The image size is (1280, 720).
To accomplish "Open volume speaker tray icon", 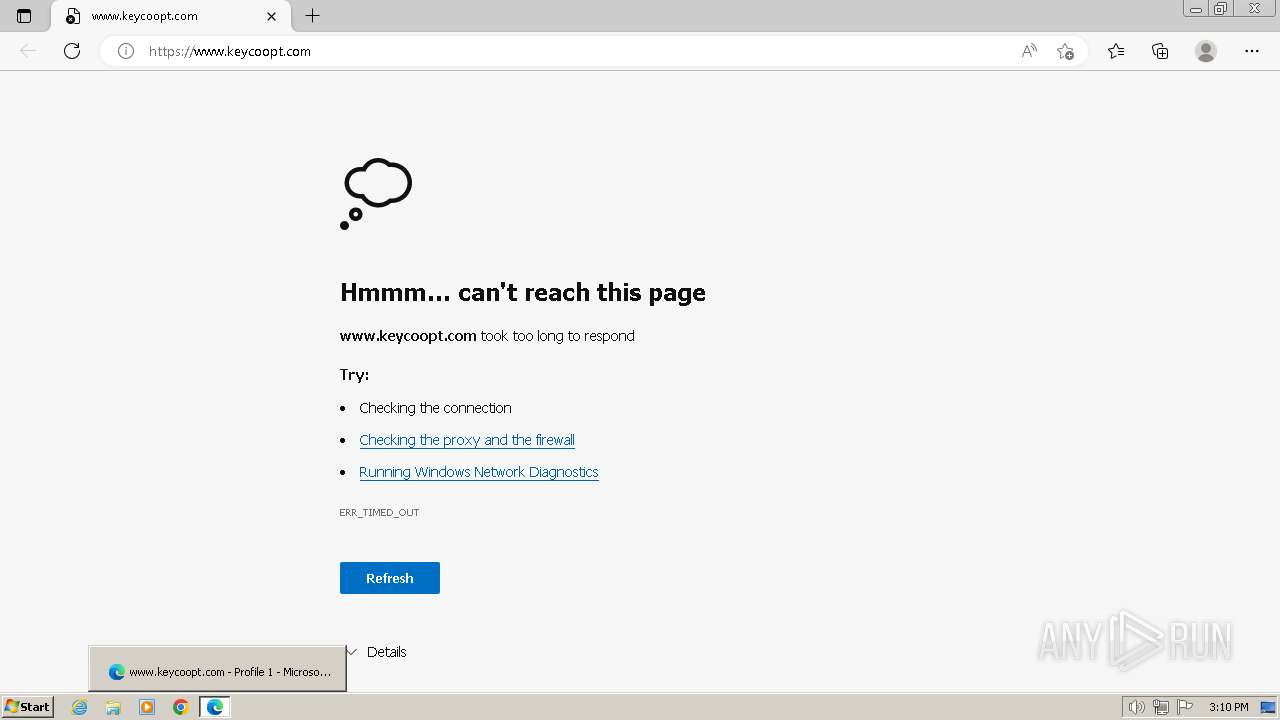I will point(1137,707).
